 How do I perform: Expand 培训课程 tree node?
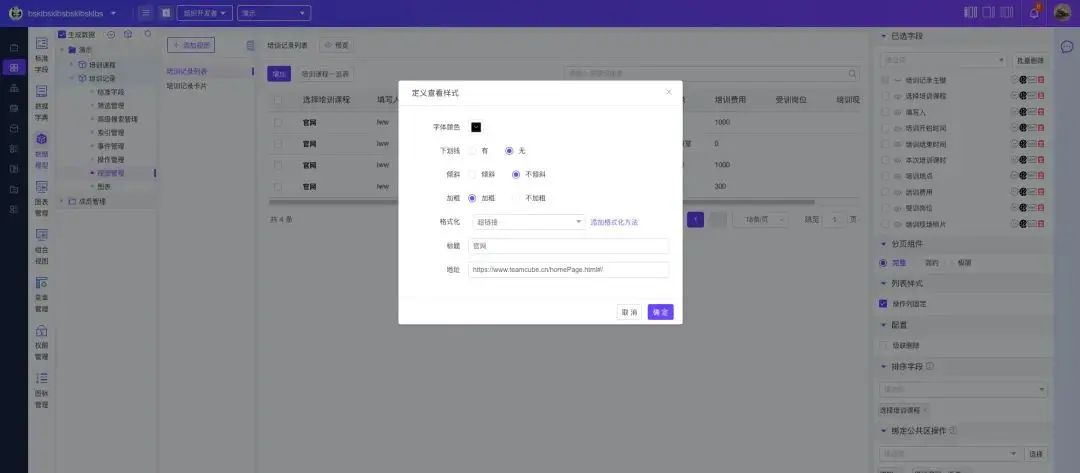click(71, 65)
